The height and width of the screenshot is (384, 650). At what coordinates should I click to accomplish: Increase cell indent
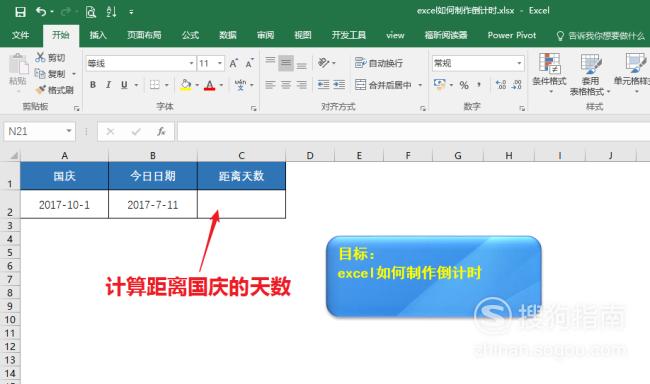(x=339, y=85)
